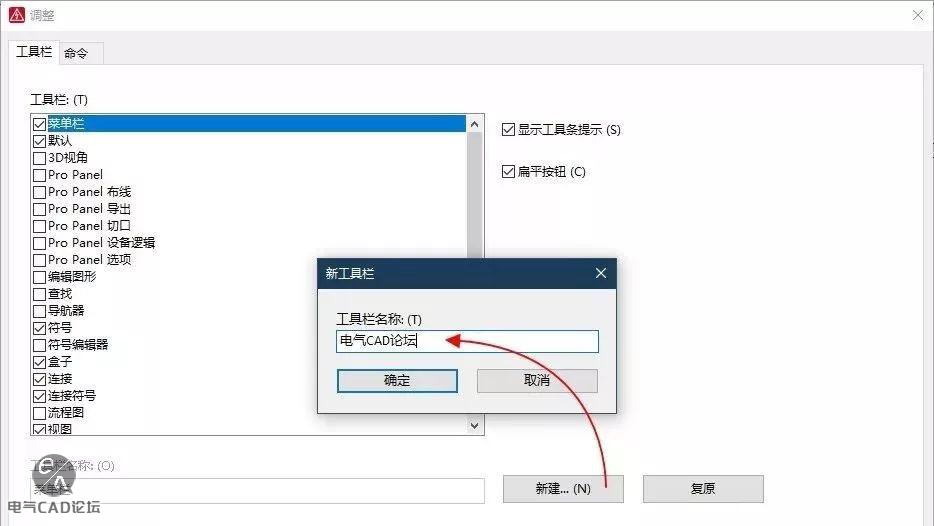
Task: Click the 工具栏名称 text field
Action: [x=467, y=341]
